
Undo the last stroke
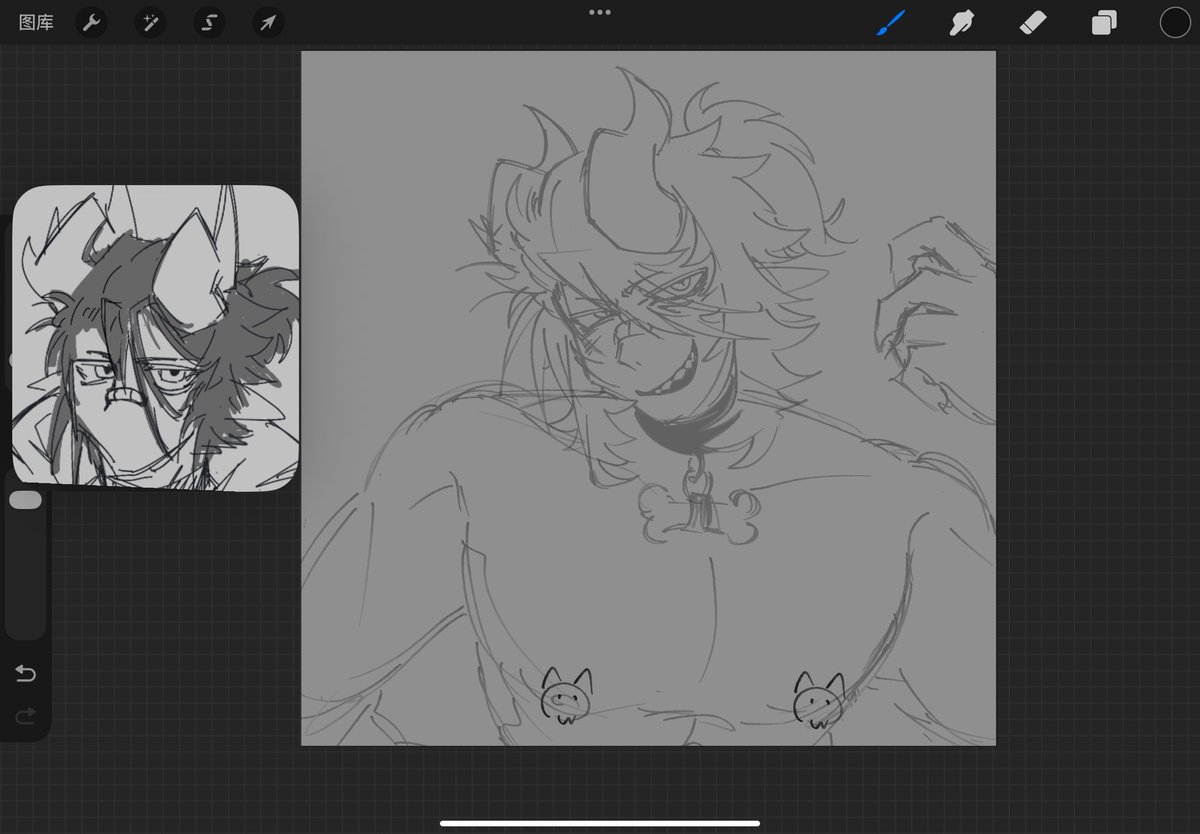[26, 673]
